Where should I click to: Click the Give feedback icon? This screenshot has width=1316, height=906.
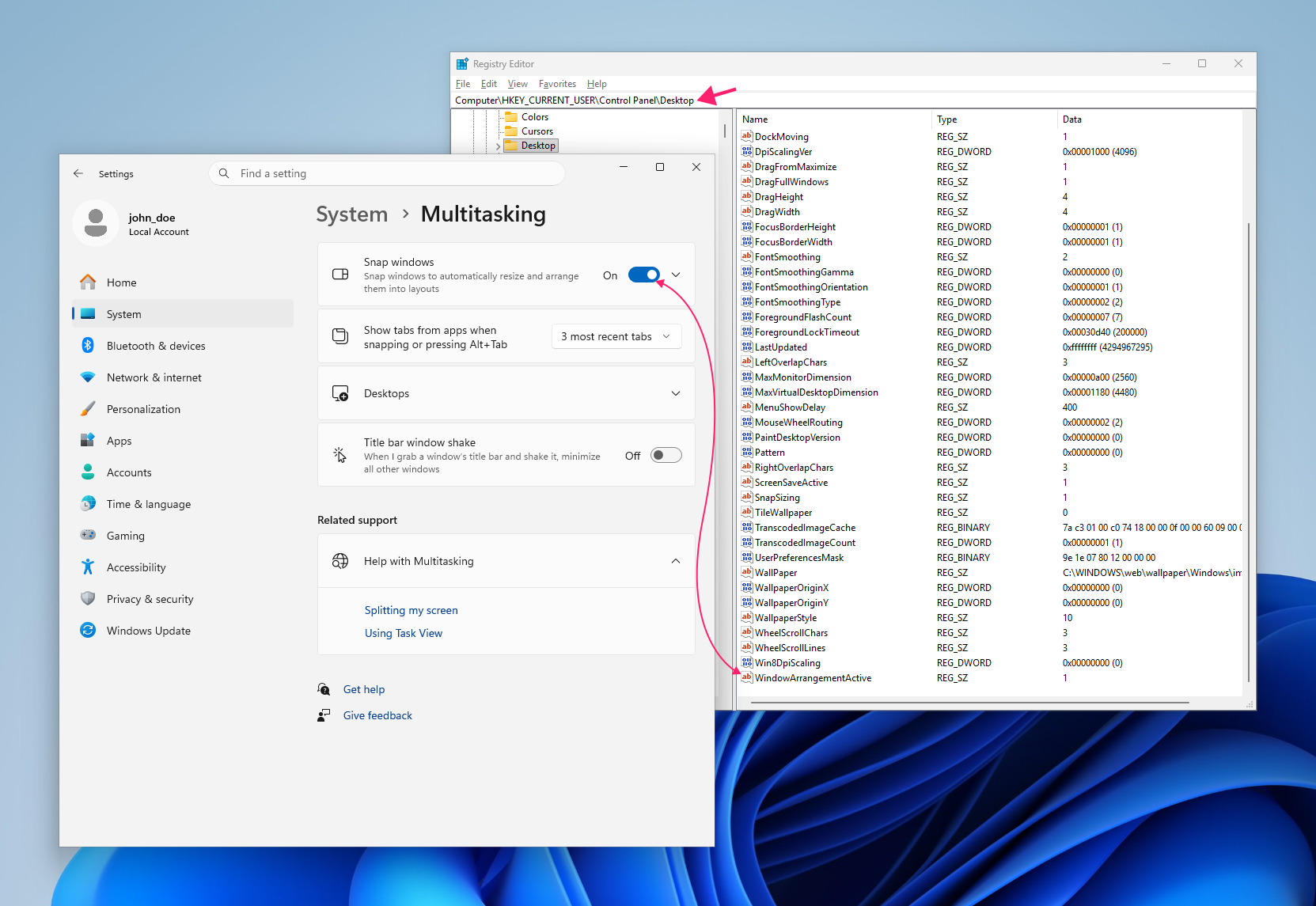click(x=324, y=715)
